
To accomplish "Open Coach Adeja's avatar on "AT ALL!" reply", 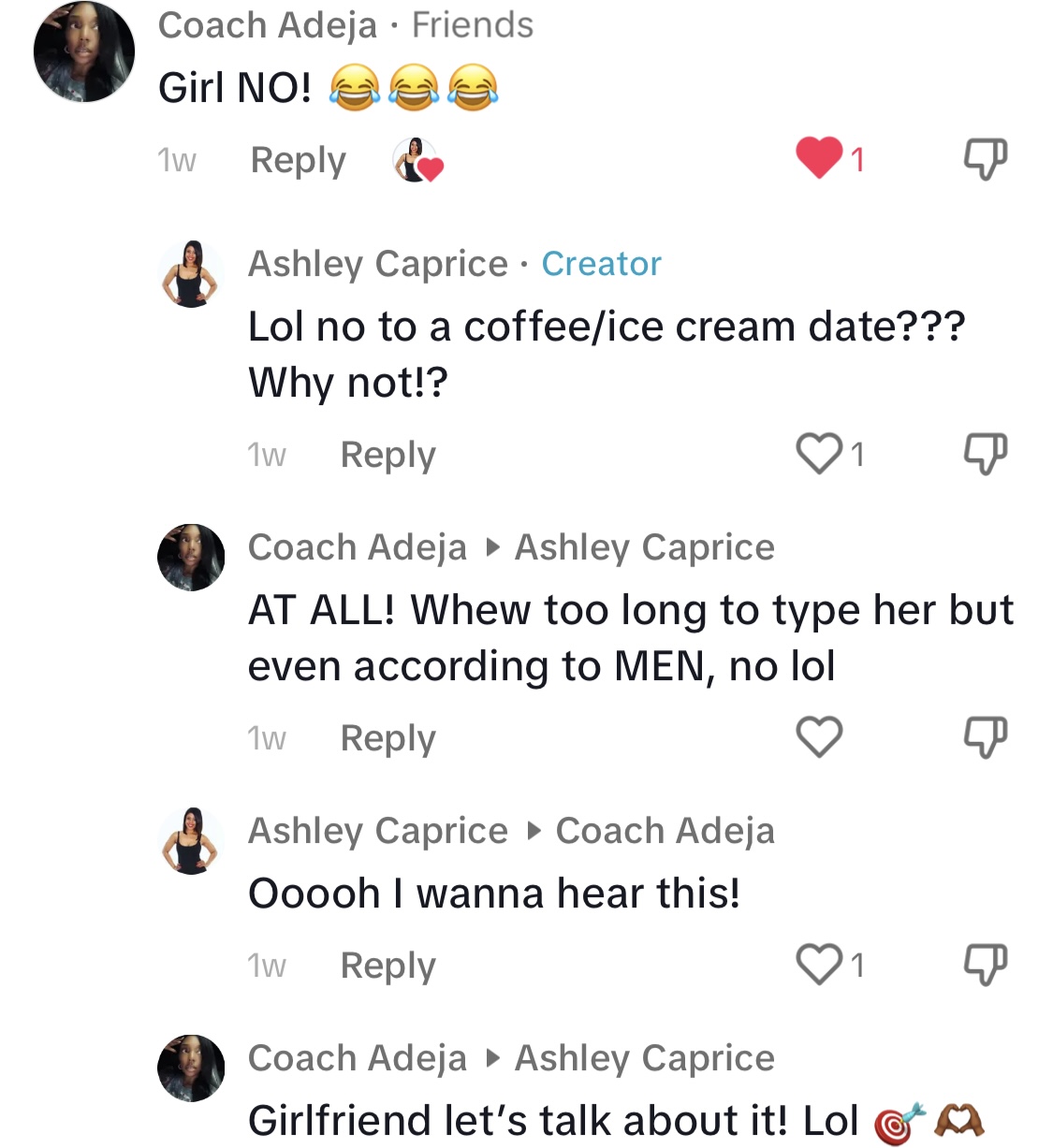I will tap(191, 558).
